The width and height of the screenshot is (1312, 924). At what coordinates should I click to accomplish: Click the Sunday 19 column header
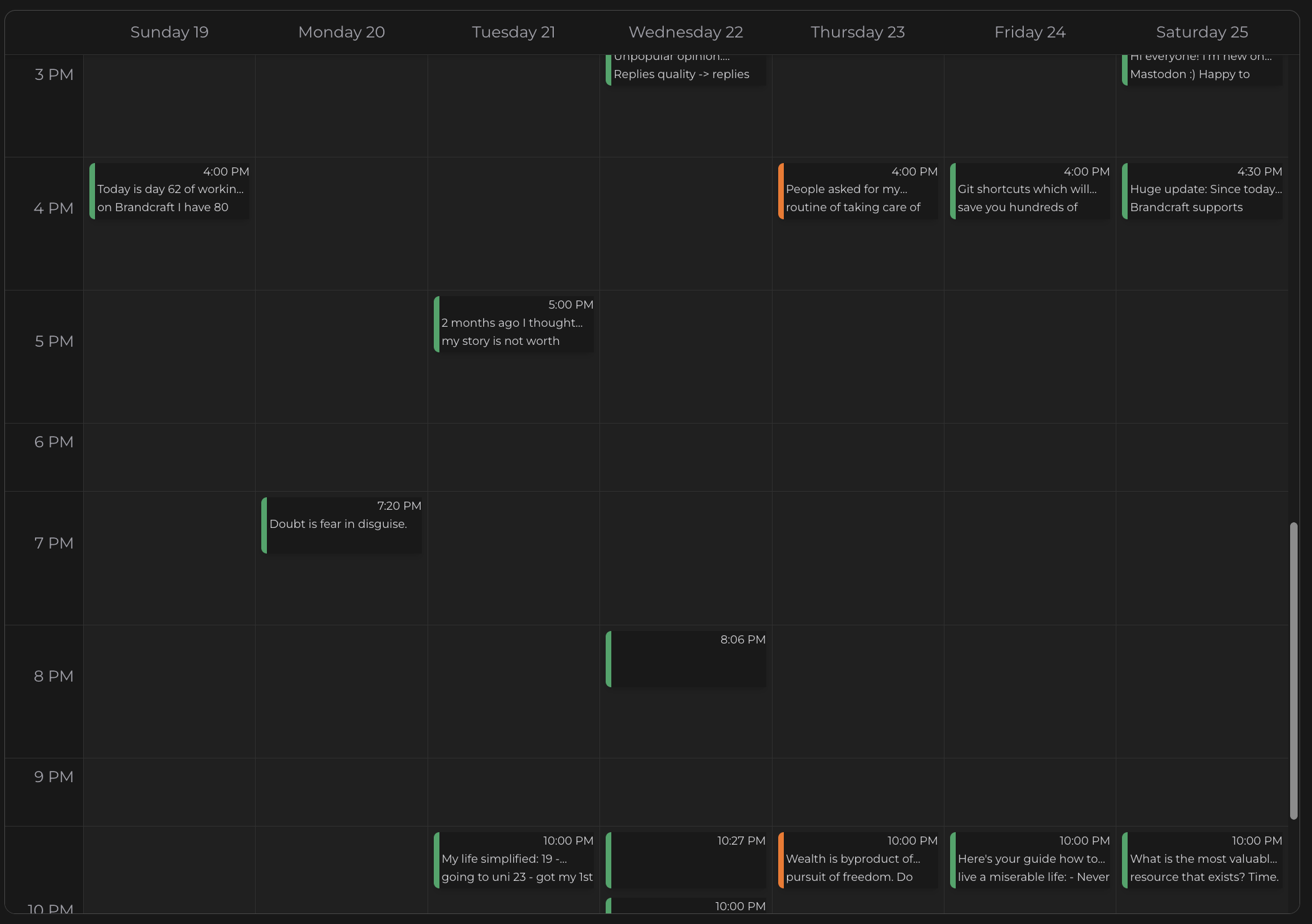click(169, 32)
